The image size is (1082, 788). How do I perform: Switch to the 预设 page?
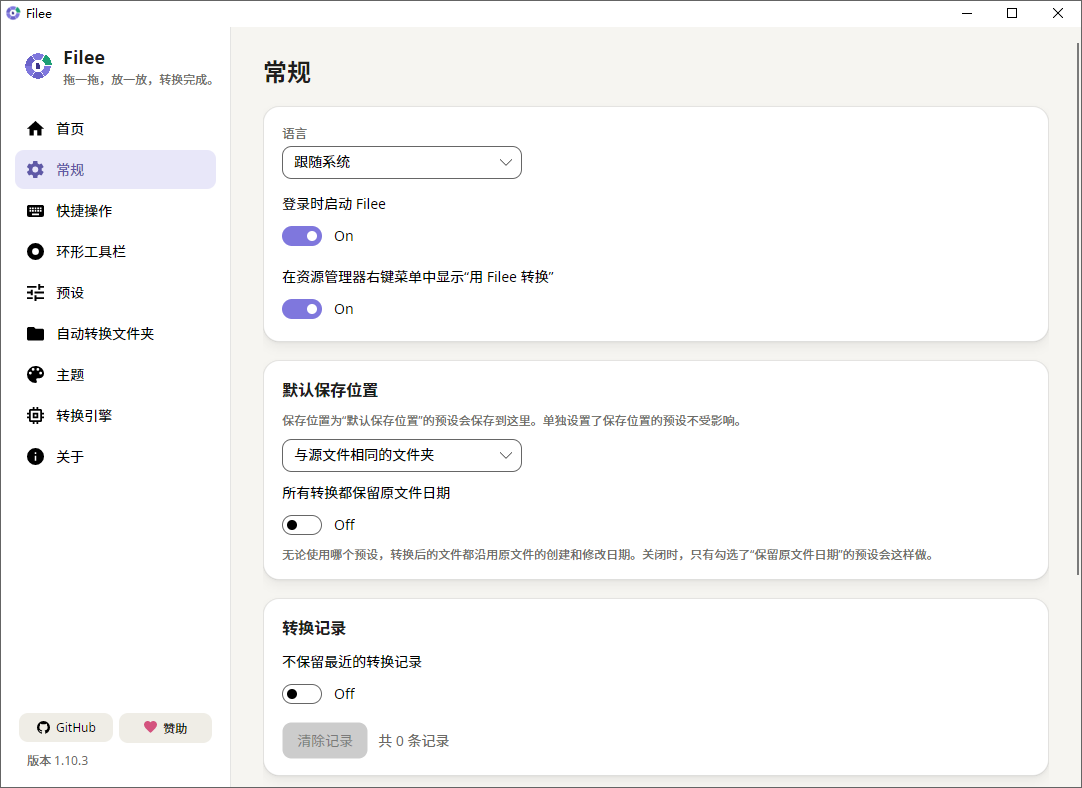(115, 293)
